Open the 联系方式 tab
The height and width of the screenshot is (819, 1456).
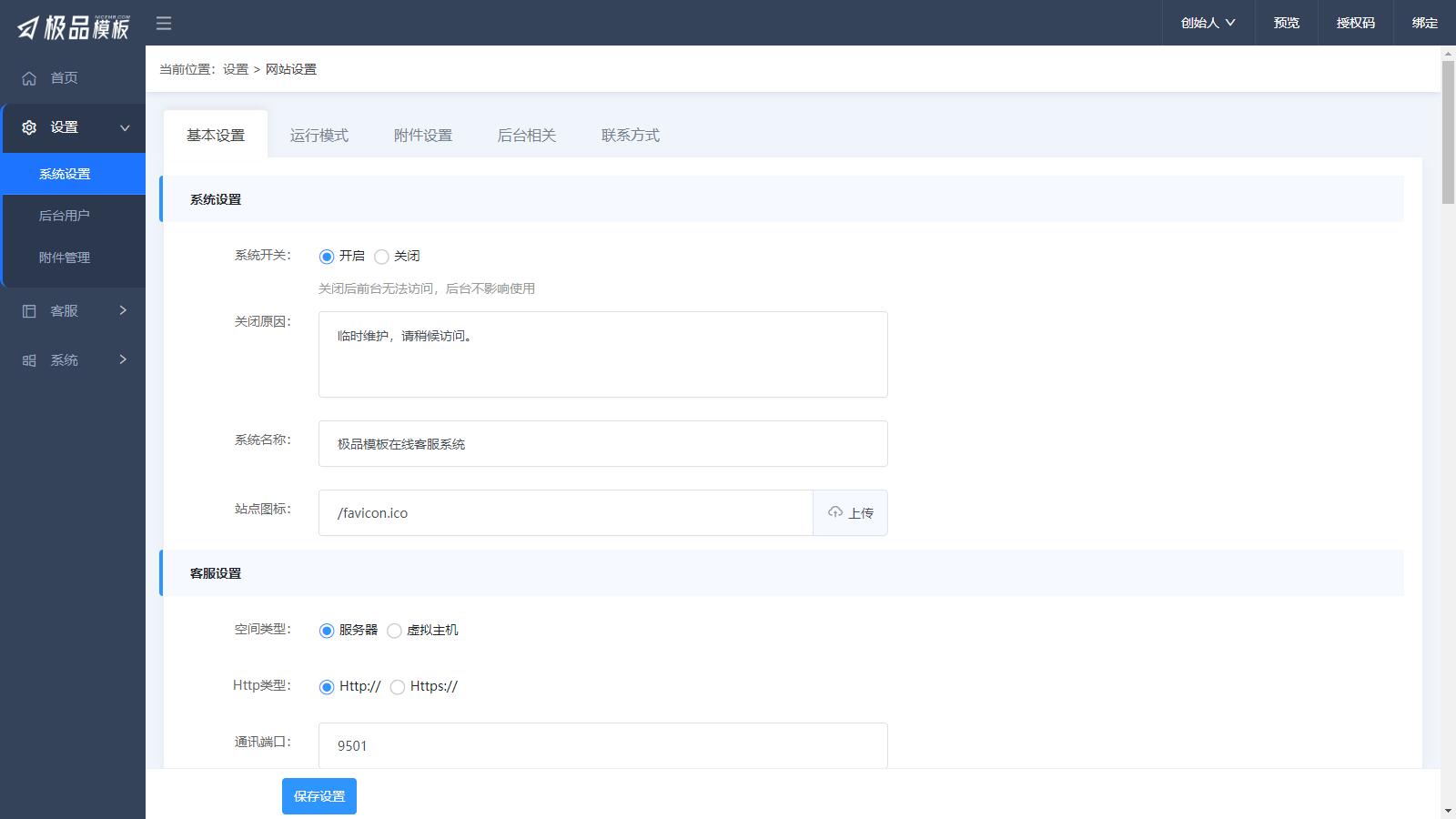click(630, 135)
